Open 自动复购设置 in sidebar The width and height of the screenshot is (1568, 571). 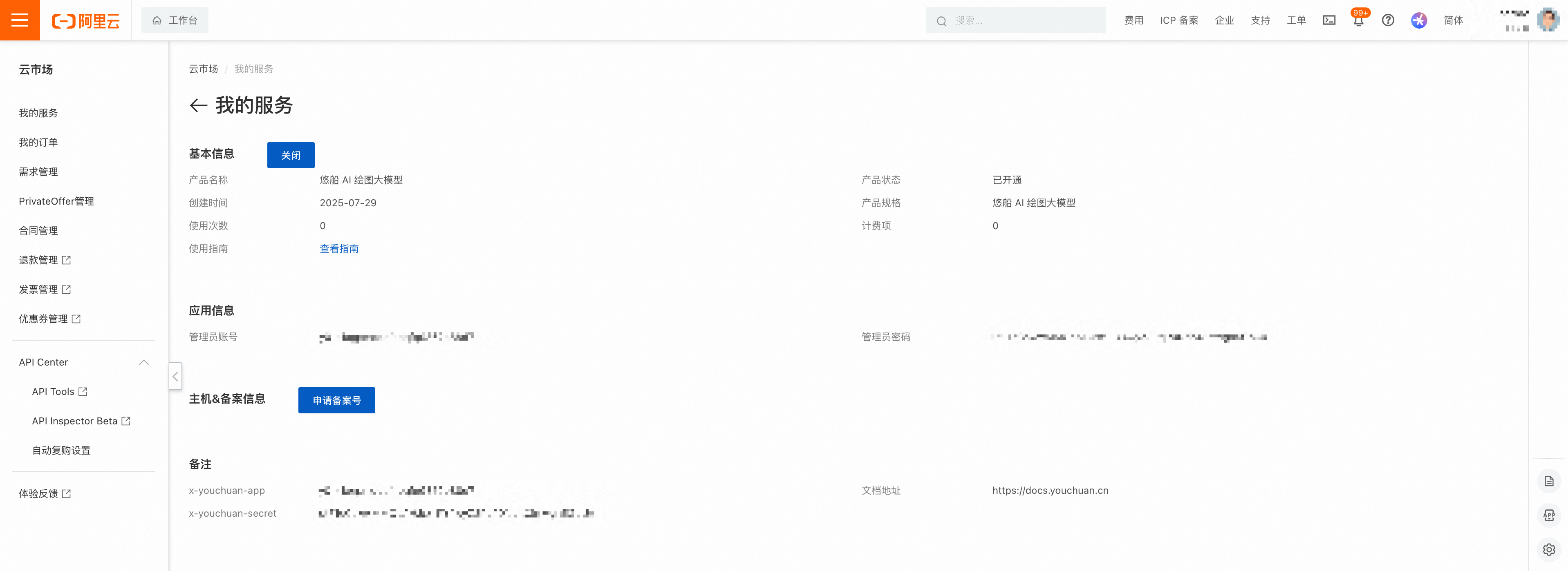[x=61, y=451]
